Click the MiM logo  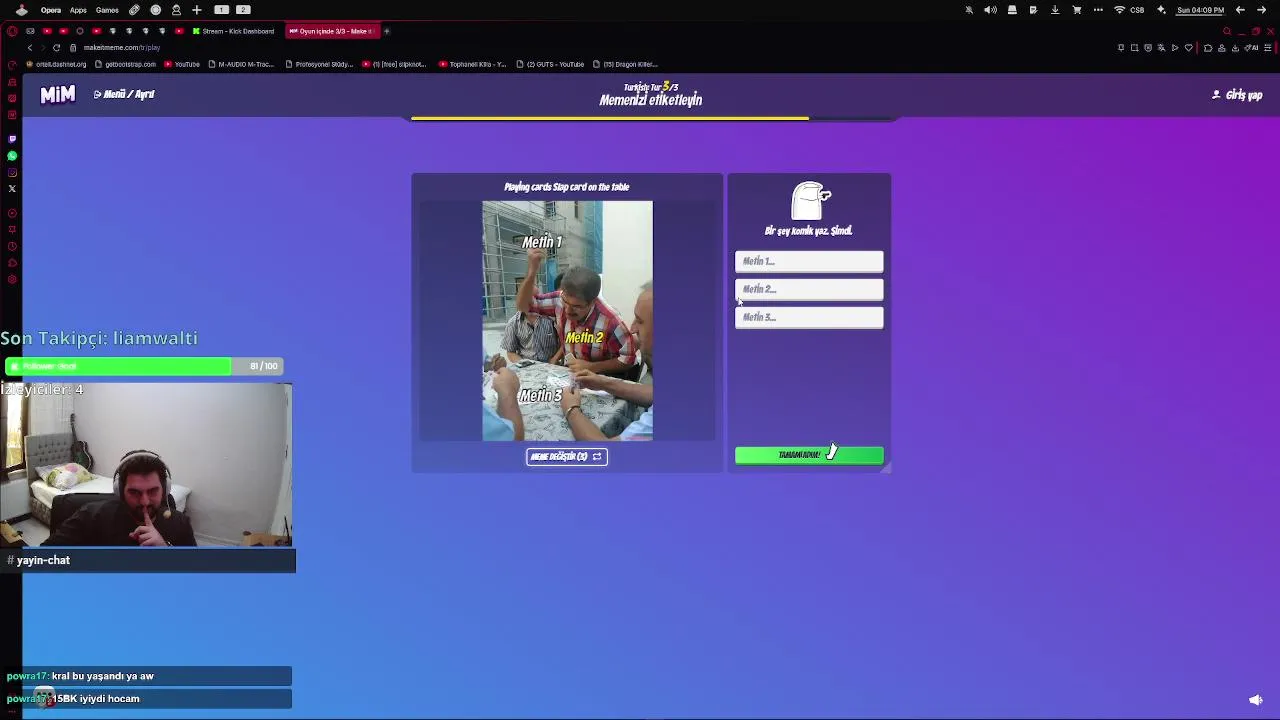tap(57, 94)
